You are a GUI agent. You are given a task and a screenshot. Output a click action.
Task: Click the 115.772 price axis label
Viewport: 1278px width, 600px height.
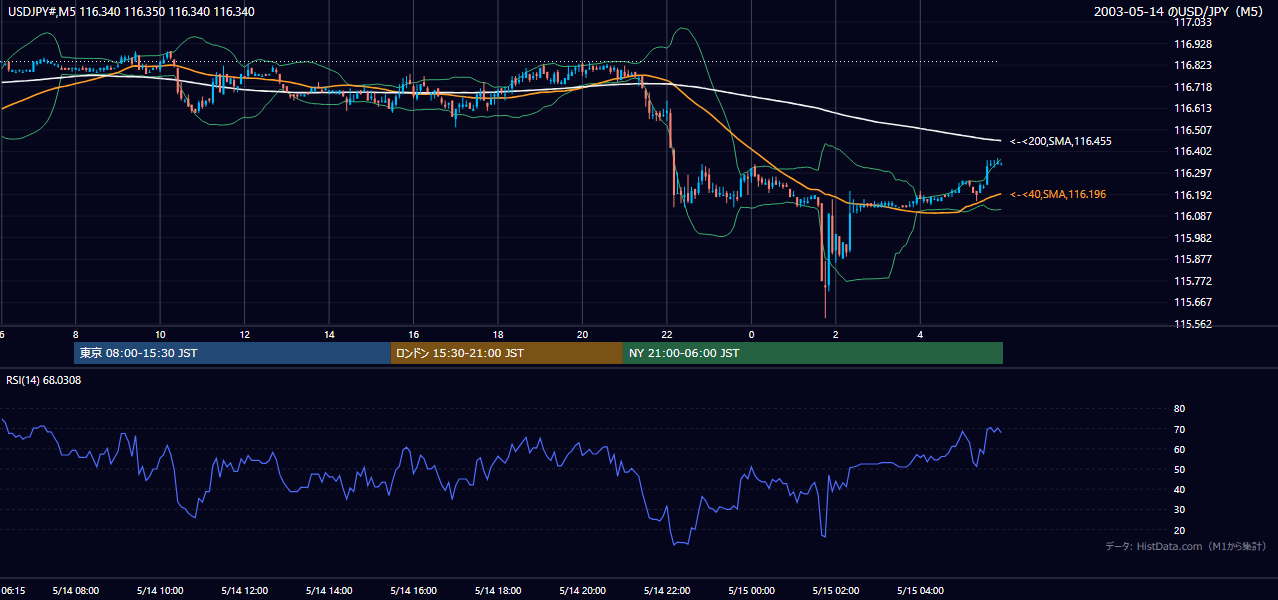click(x=1191, y=281)
